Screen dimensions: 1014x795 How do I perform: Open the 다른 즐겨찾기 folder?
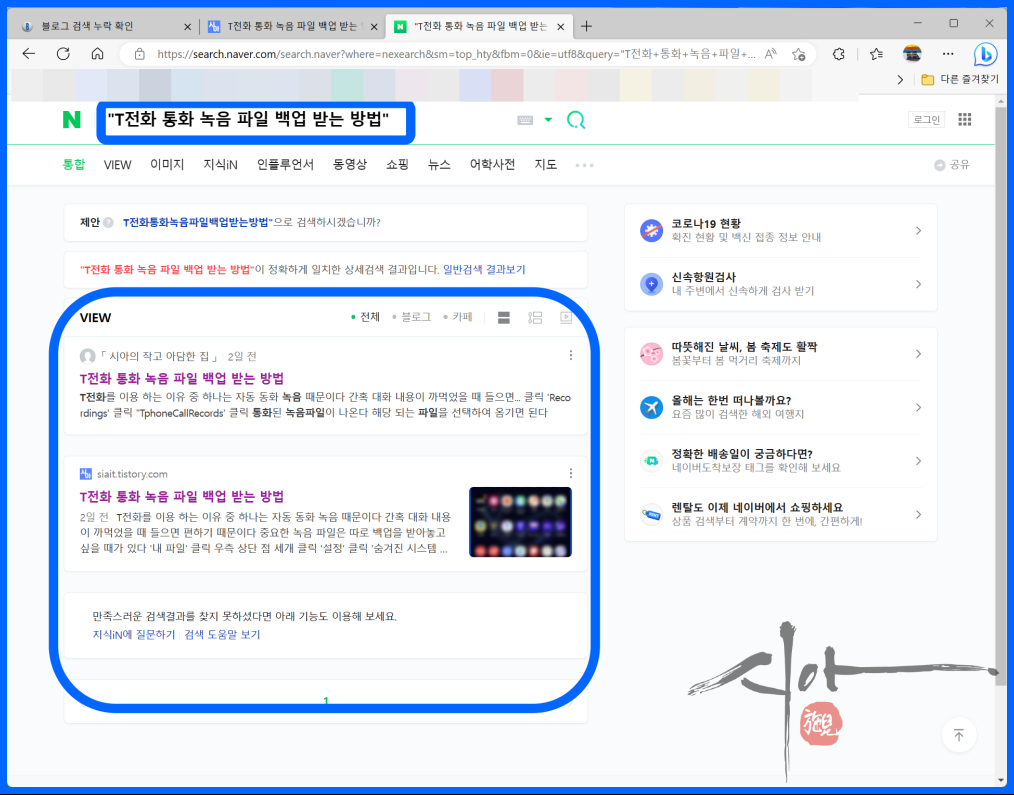click(959, 79)
